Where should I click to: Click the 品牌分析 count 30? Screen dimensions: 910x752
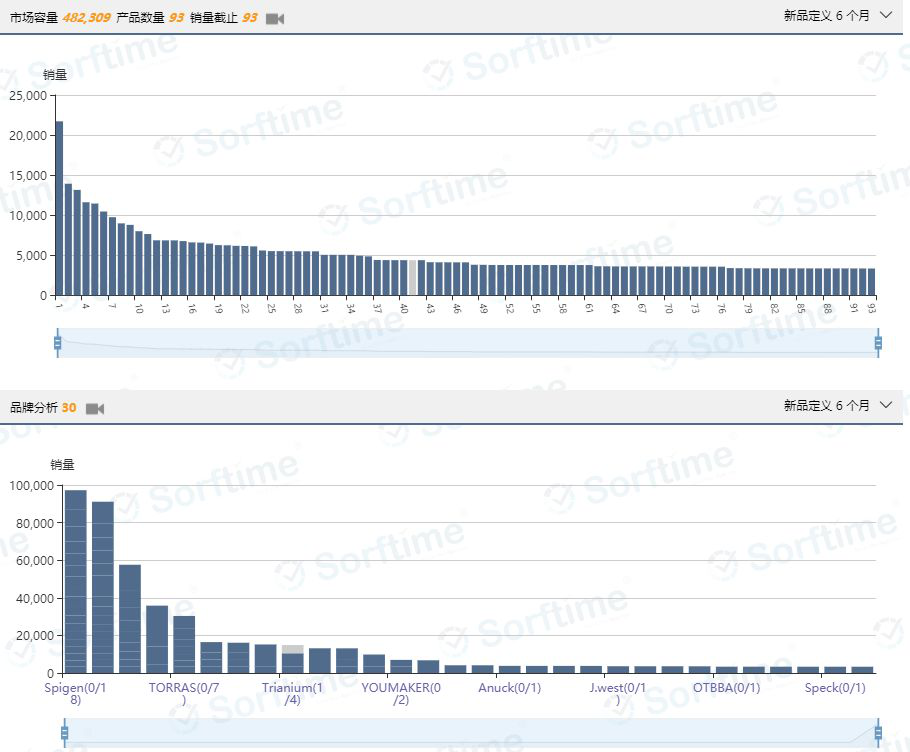(69, 408)
